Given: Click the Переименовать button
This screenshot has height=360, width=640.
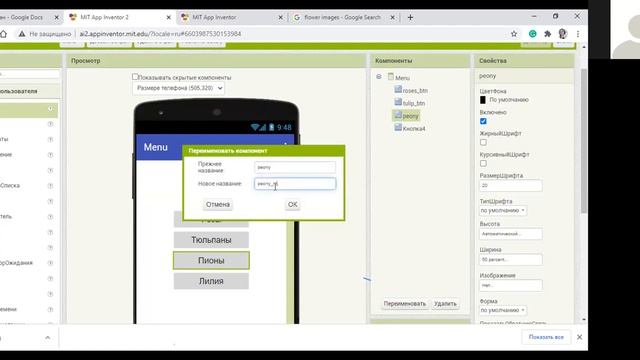Looking at the screenshot, I should click(x=404, y=304).
